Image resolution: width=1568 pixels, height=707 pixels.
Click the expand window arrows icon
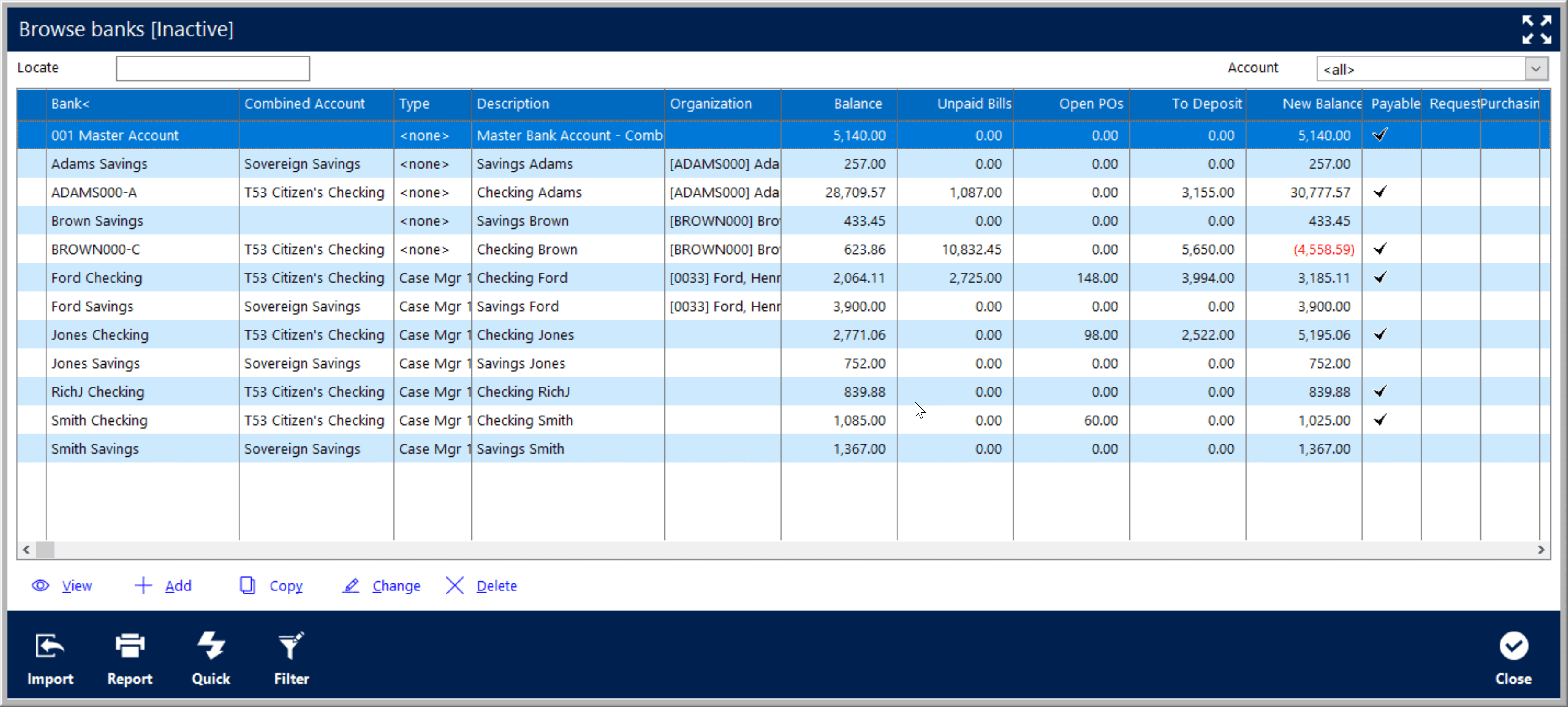point(1536,29)
